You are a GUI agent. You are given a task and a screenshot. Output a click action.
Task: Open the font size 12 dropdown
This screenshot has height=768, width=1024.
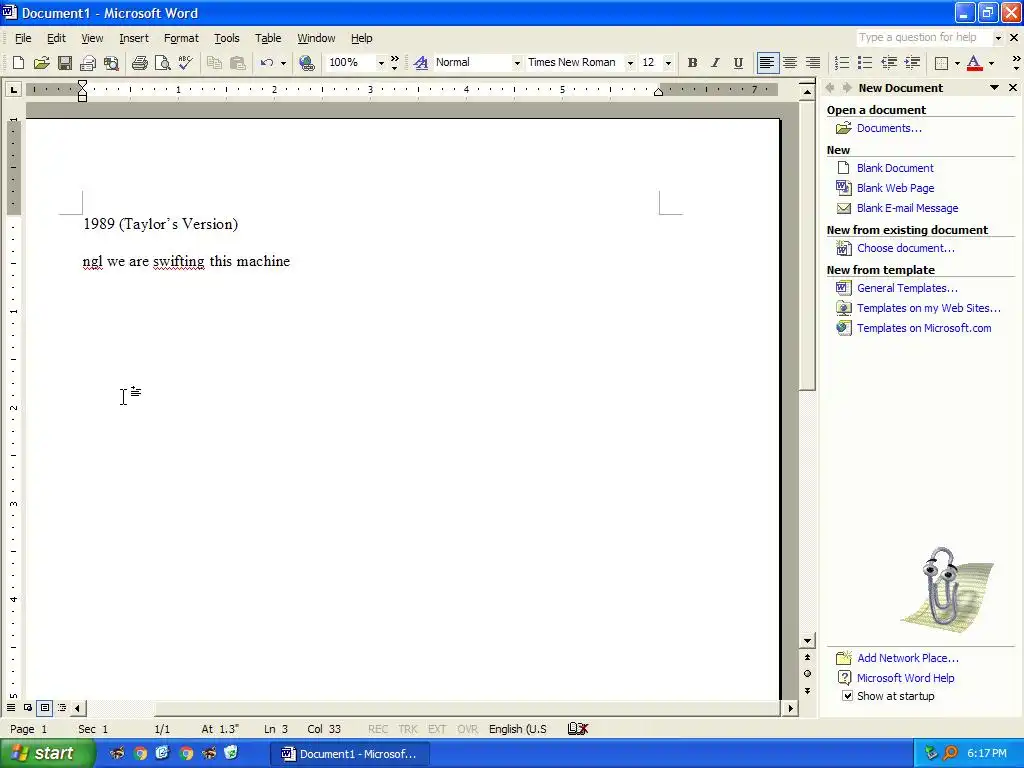pyautogui.click(x=668, y=63)
